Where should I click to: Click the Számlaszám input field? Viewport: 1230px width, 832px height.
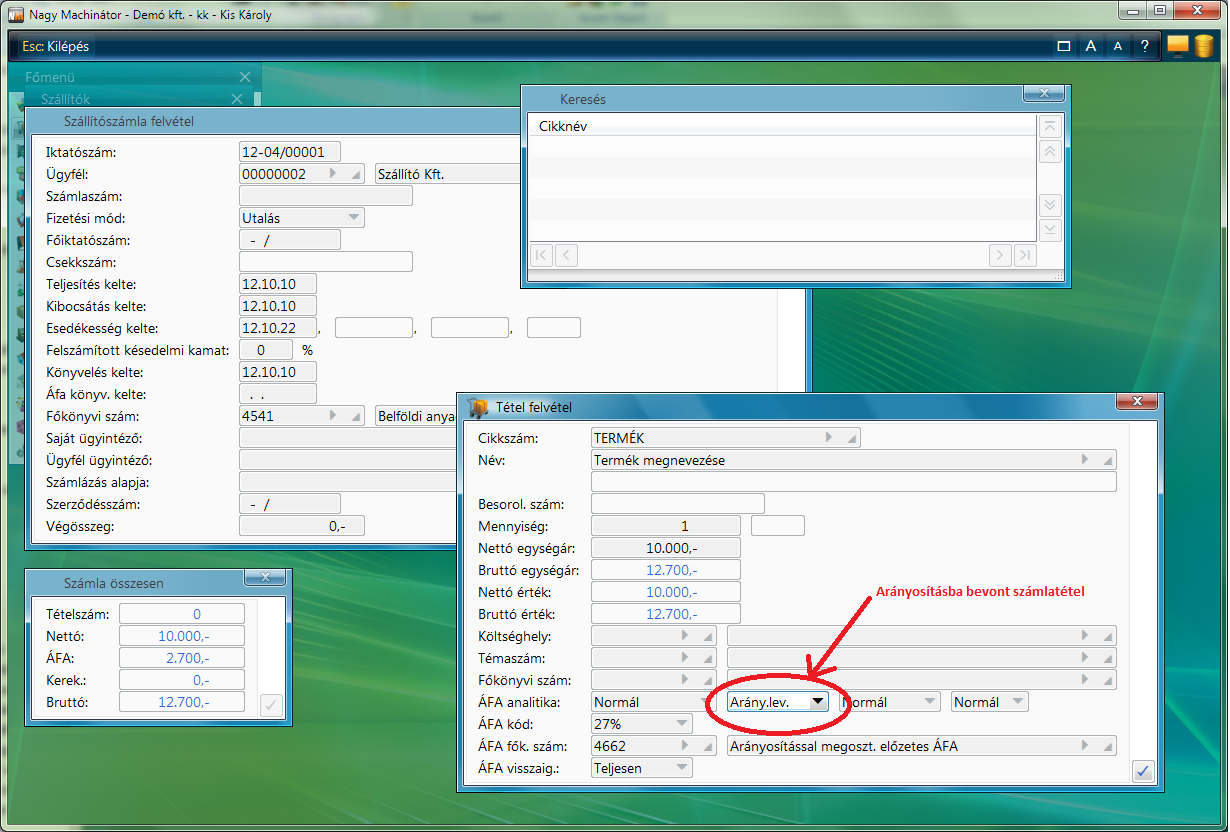326,196
